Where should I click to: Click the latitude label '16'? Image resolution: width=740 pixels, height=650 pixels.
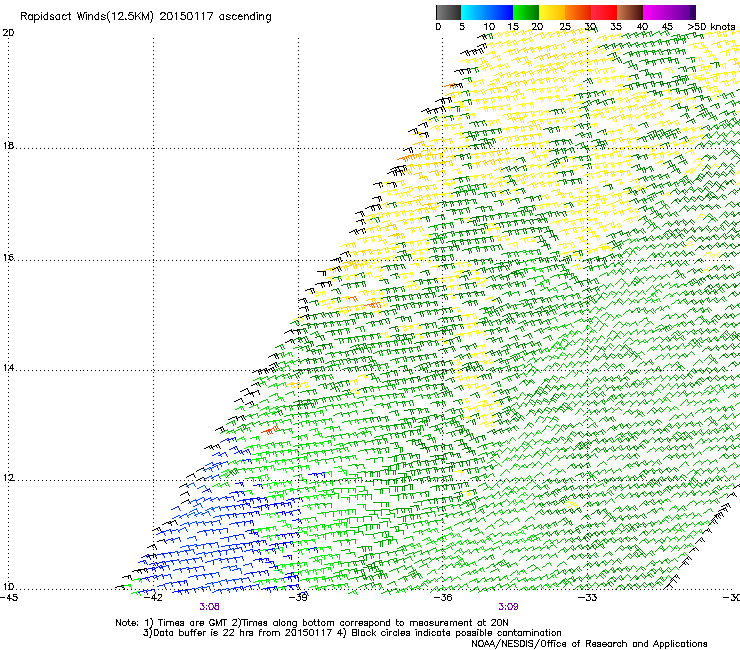(x=8, y=258)
